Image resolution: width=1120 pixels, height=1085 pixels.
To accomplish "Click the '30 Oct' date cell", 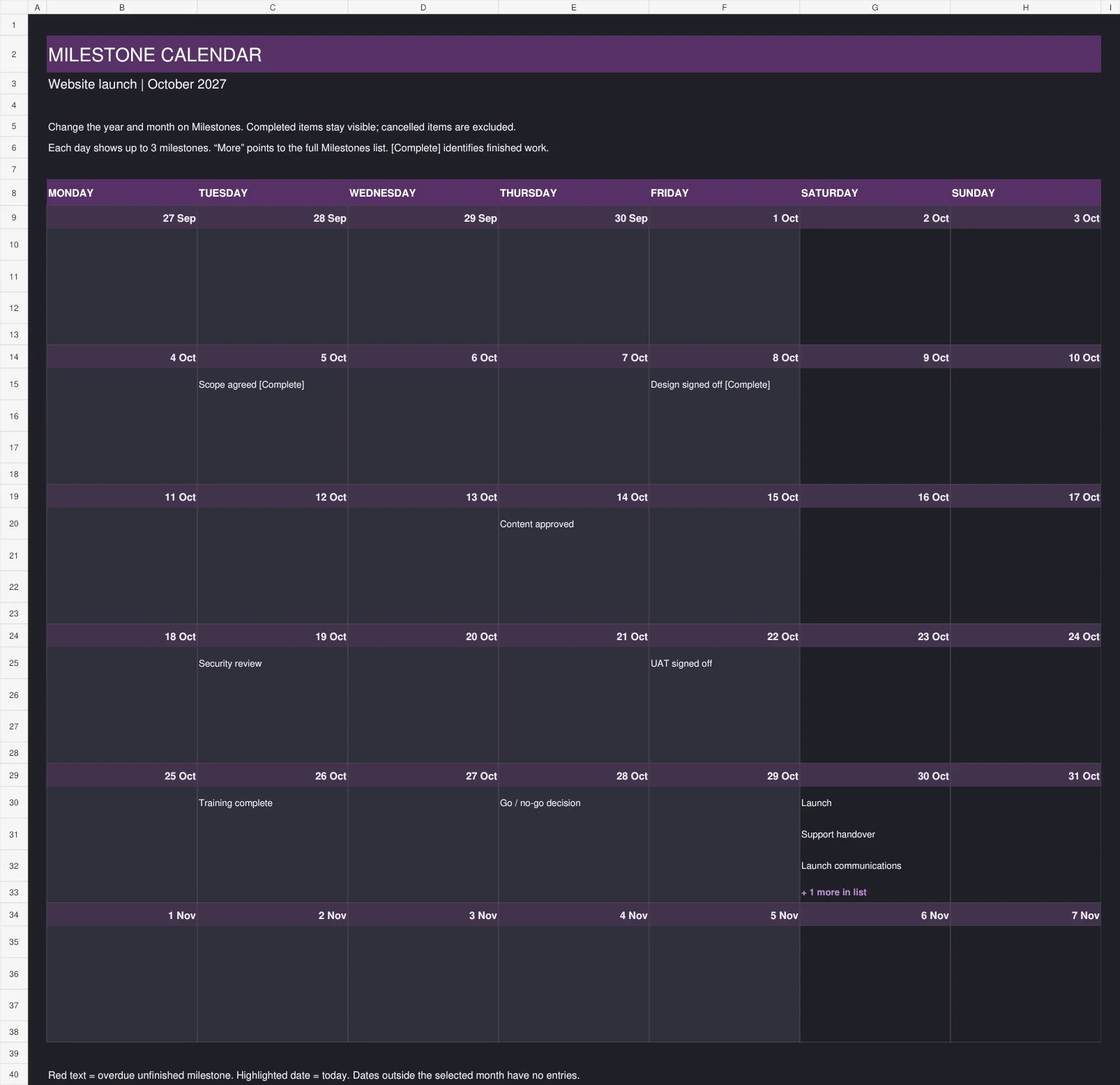I will click(875, 775).
